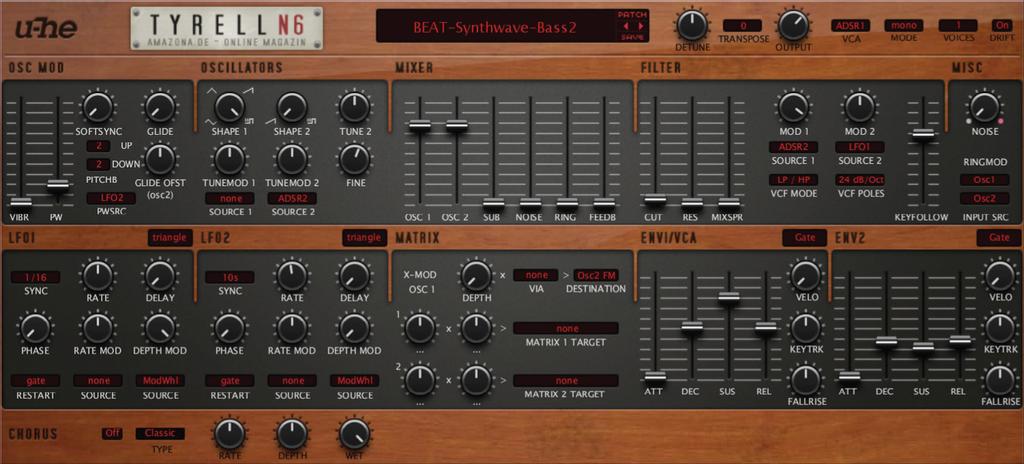Image resolution: width=1024 pixels, height=464 pixels.
Task: Click the DETUNE knob
Action: point(692,25)
